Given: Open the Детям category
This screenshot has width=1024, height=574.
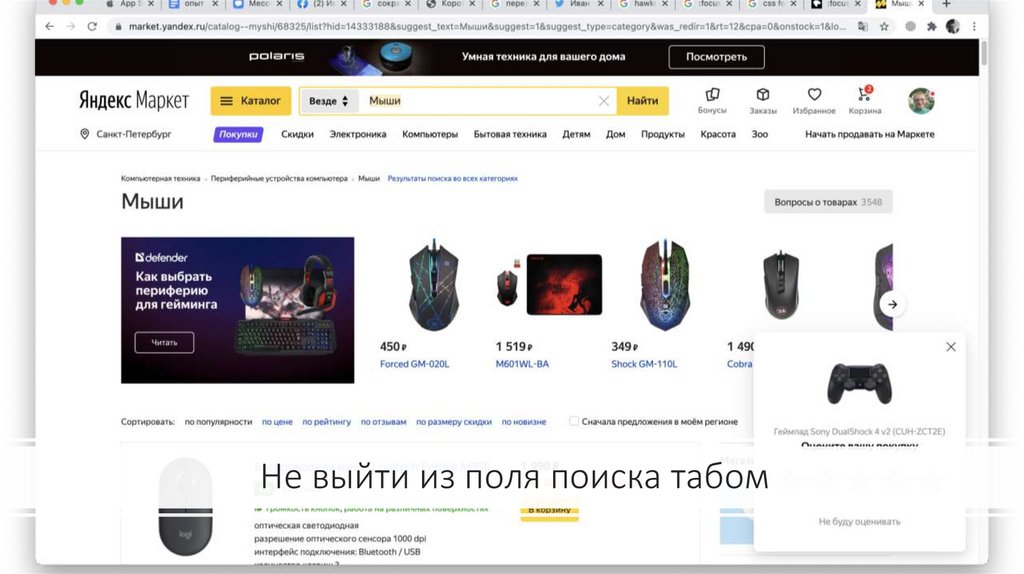Looking at the screenshot, I should coord(576,134).
